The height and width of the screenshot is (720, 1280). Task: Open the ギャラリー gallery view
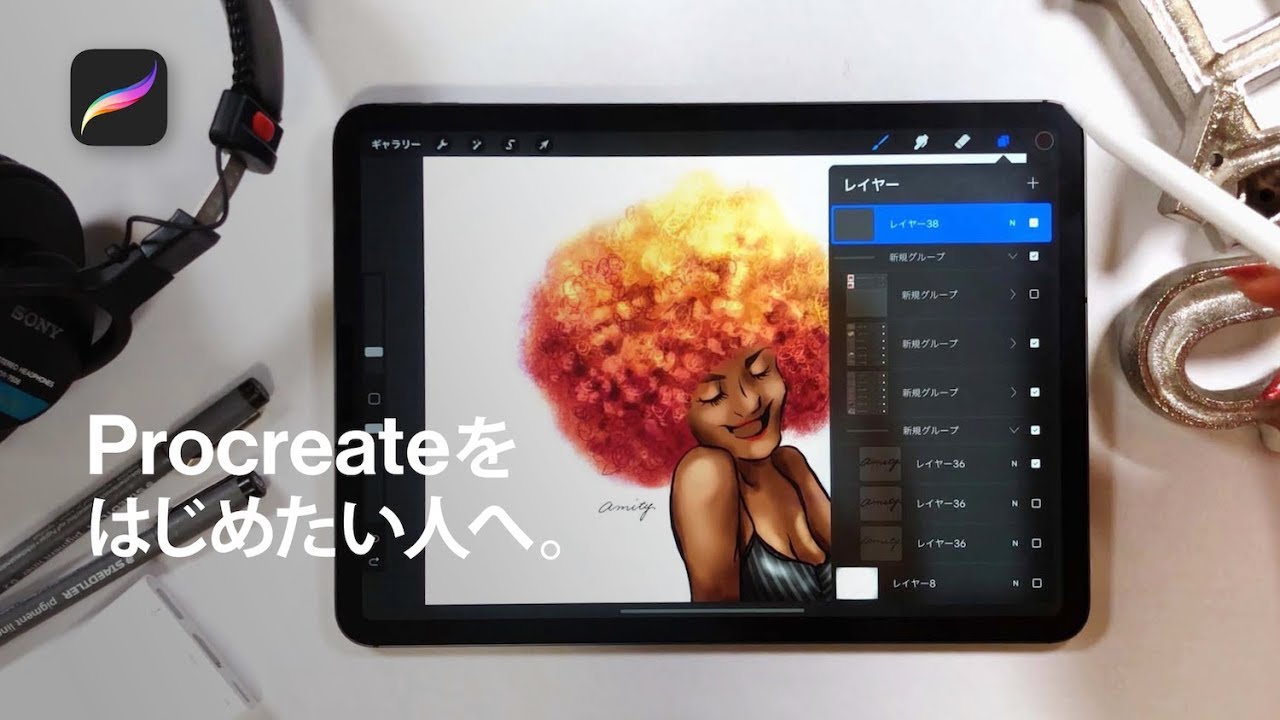click(396, 144)
